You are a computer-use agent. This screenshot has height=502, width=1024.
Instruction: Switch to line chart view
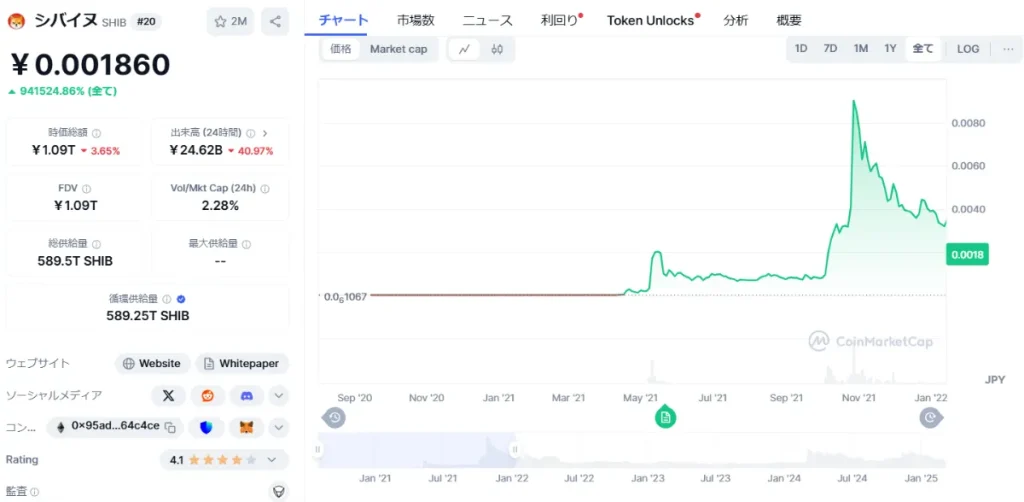(465, 49)
